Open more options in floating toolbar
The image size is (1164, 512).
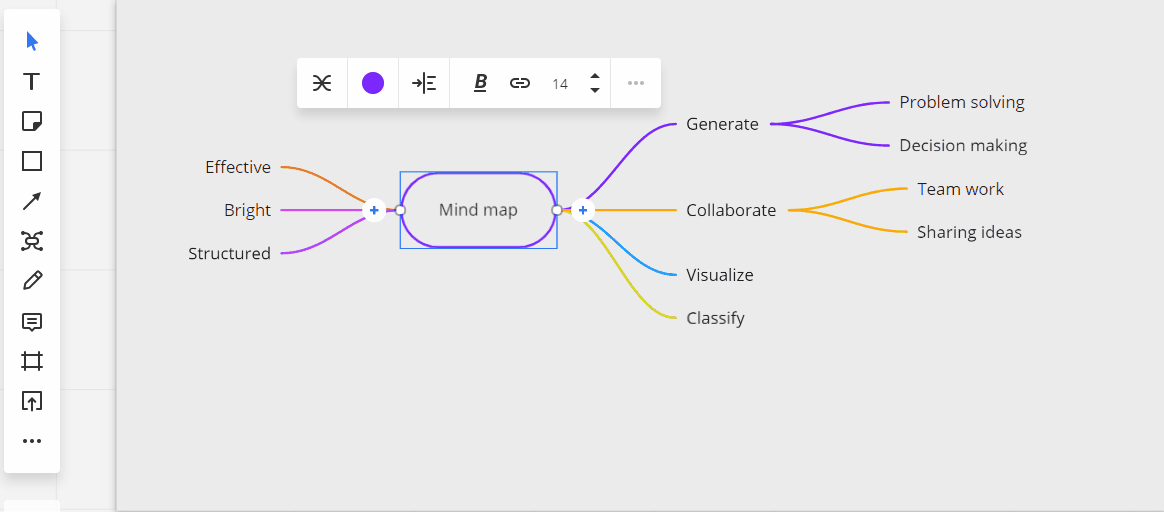click(x=636, y=83)
